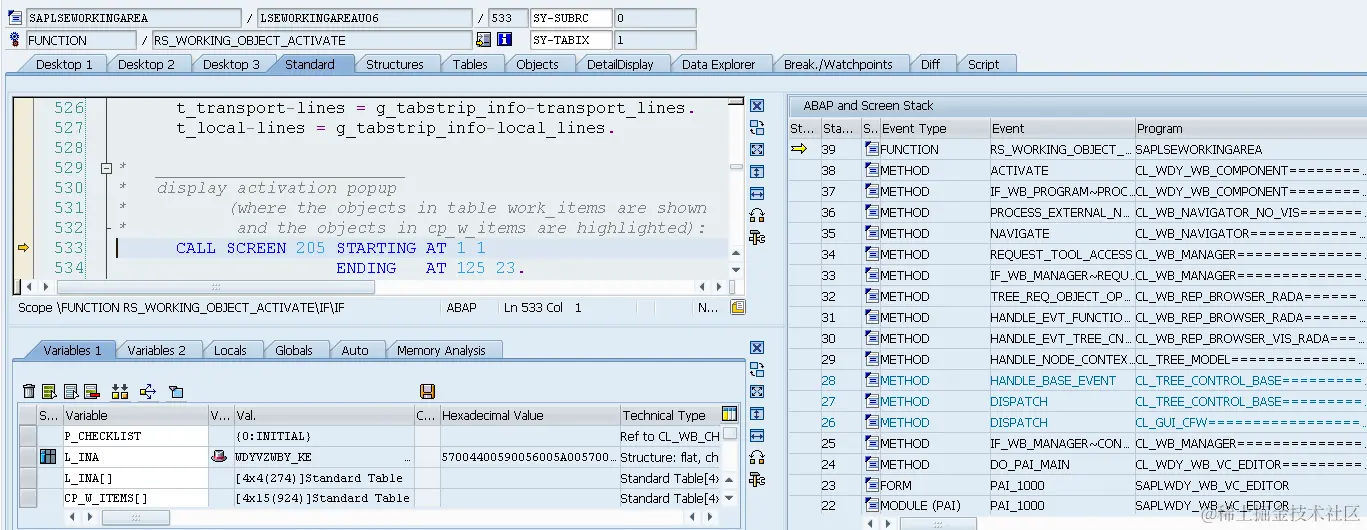Click the change-value icon in the L_INA row

point(219,457)
